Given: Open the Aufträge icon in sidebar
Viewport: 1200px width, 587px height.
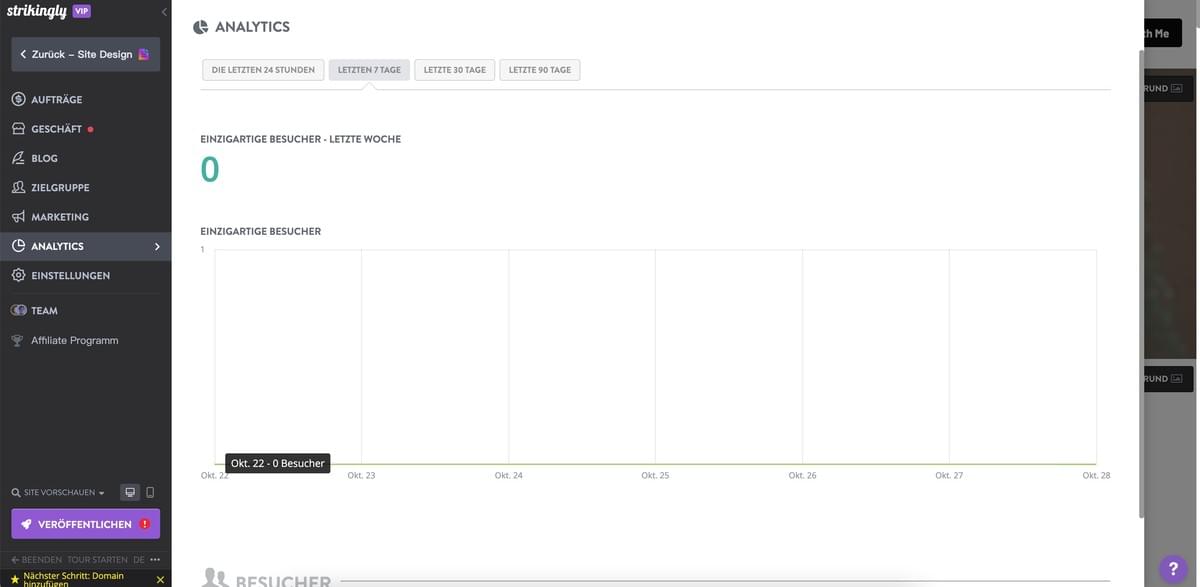Looking at the screenshot, I should coord(18,100).
